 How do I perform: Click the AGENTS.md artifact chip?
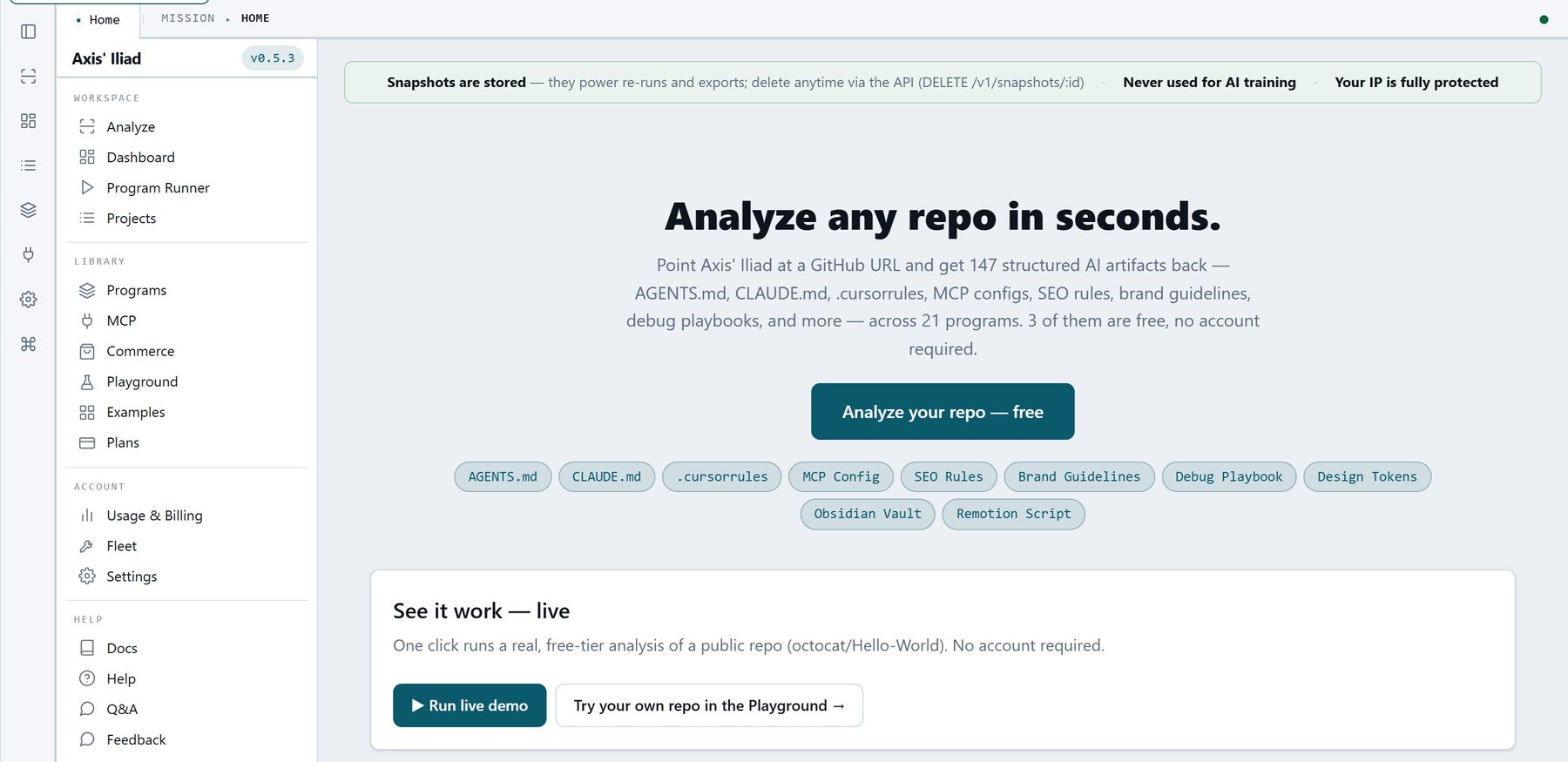pyautogui.click(x=503, y=476)
